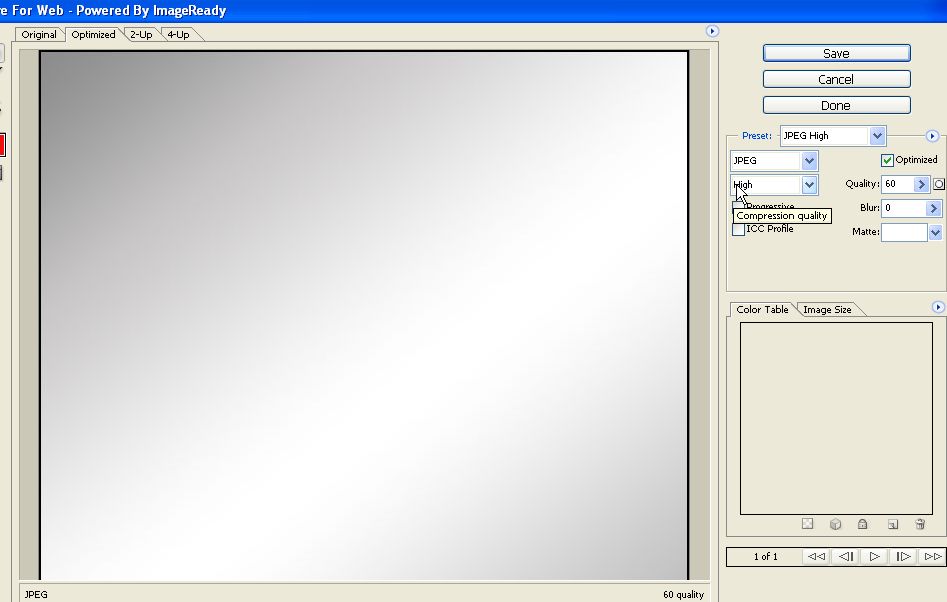Viewport: 947px width, 602px height.
Task: Click the new color icon in Color Table
Action: pyautogui.click(x=892, y=524)
